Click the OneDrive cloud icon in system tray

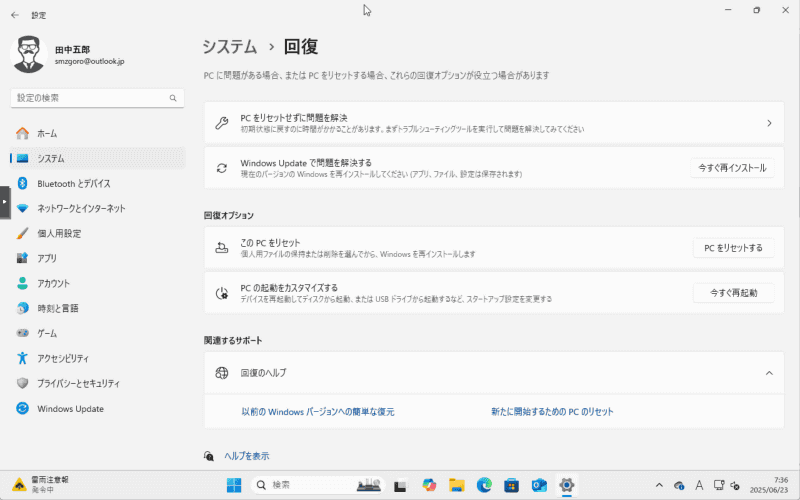coord(679,485)
